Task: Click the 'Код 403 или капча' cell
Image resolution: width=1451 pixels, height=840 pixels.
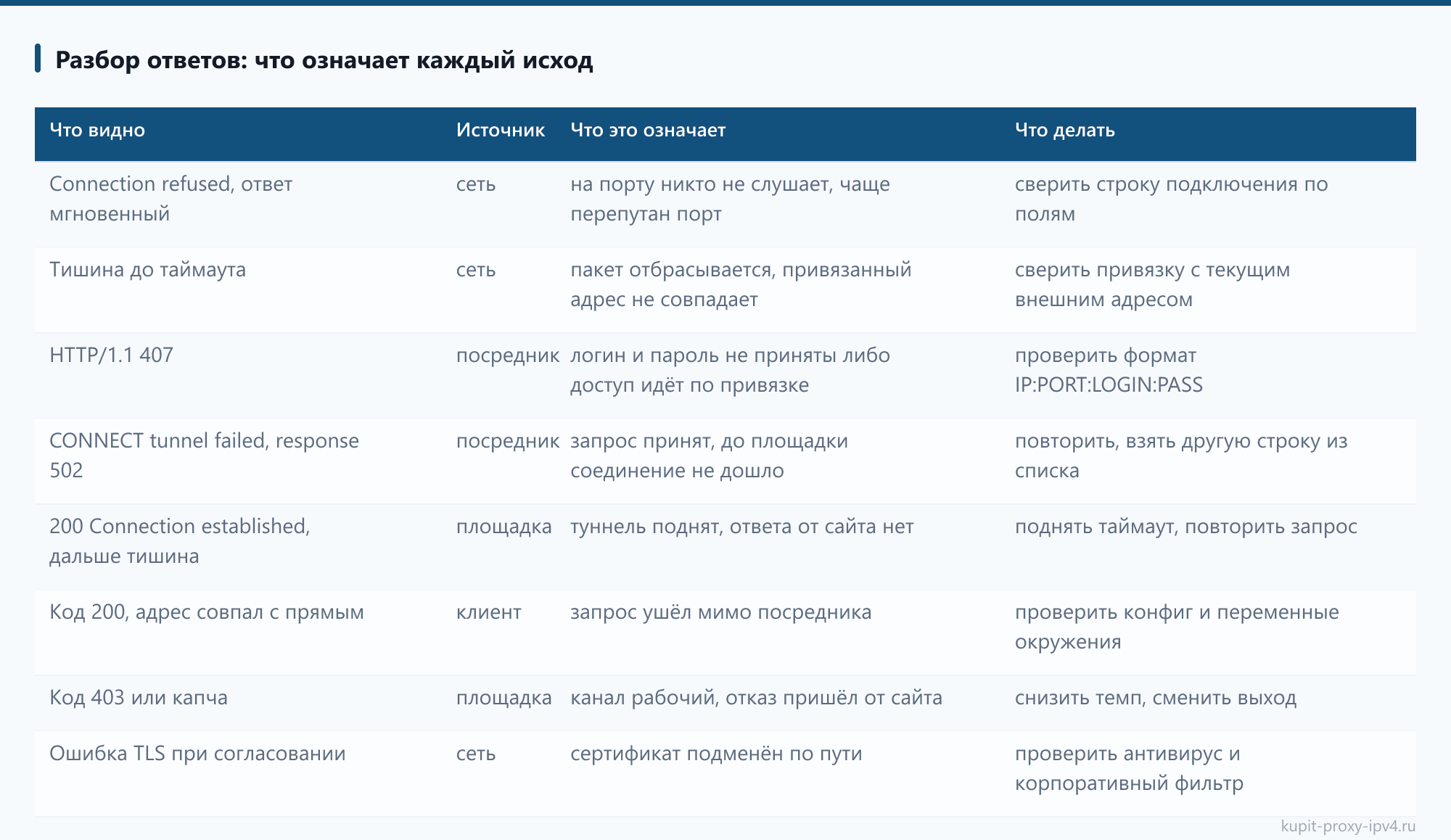Action: [x=138, y=698]
